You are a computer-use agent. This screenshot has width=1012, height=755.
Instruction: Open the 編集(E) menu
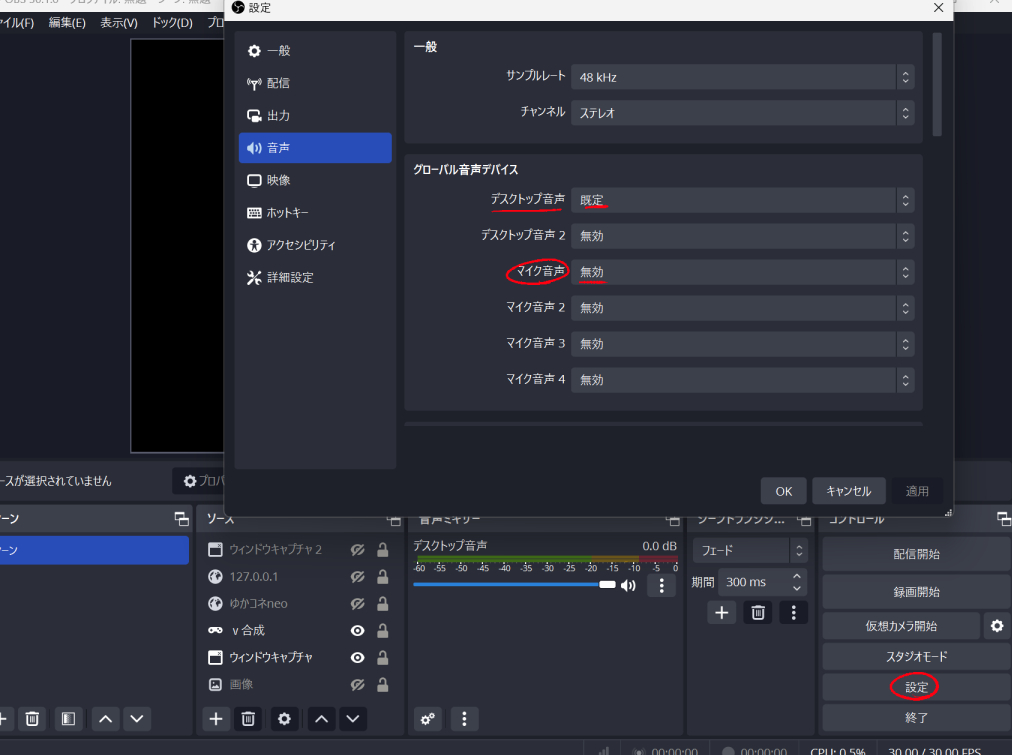tap(67, 23)
